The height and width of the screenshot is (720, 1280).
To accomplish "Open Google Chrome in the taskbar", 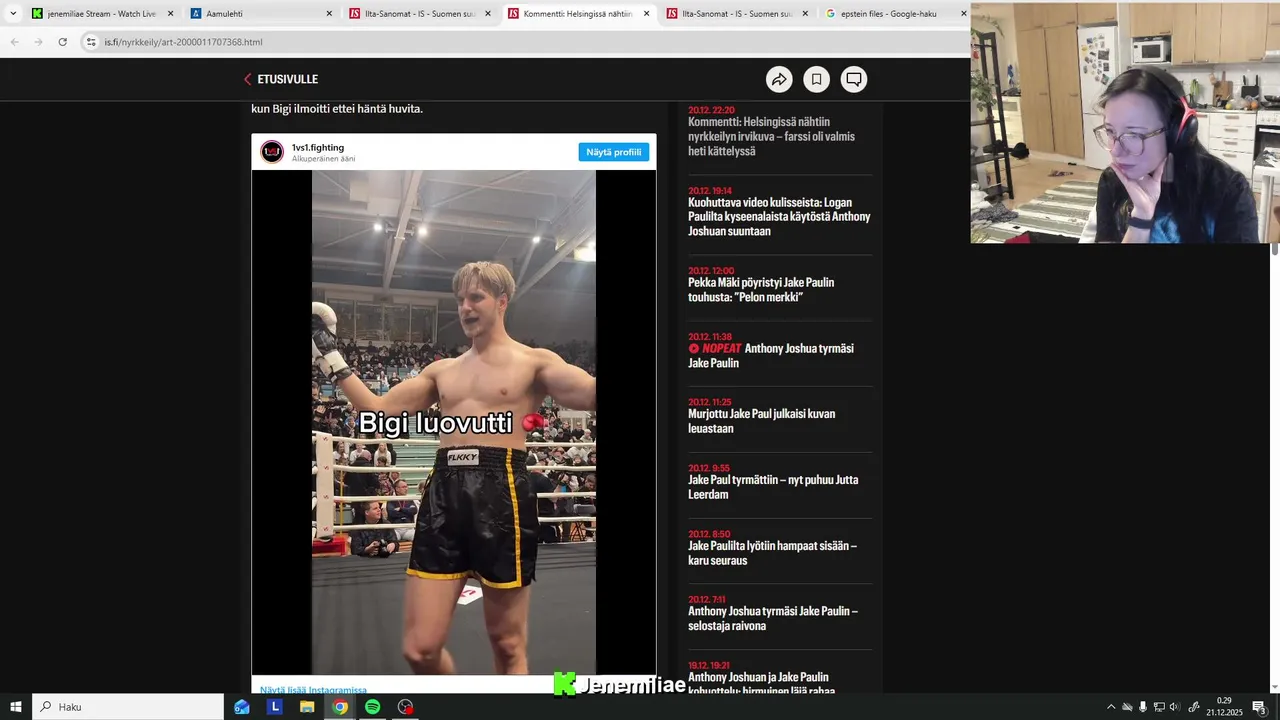I will 340,707.
